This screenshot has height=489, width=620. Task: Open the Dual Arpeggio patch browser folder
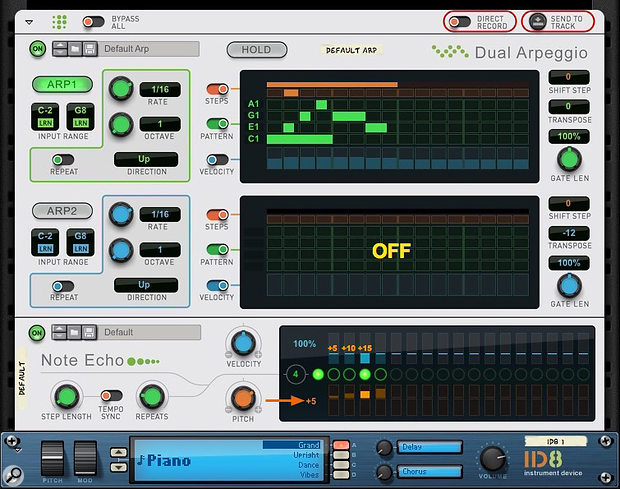pos(75,49)
